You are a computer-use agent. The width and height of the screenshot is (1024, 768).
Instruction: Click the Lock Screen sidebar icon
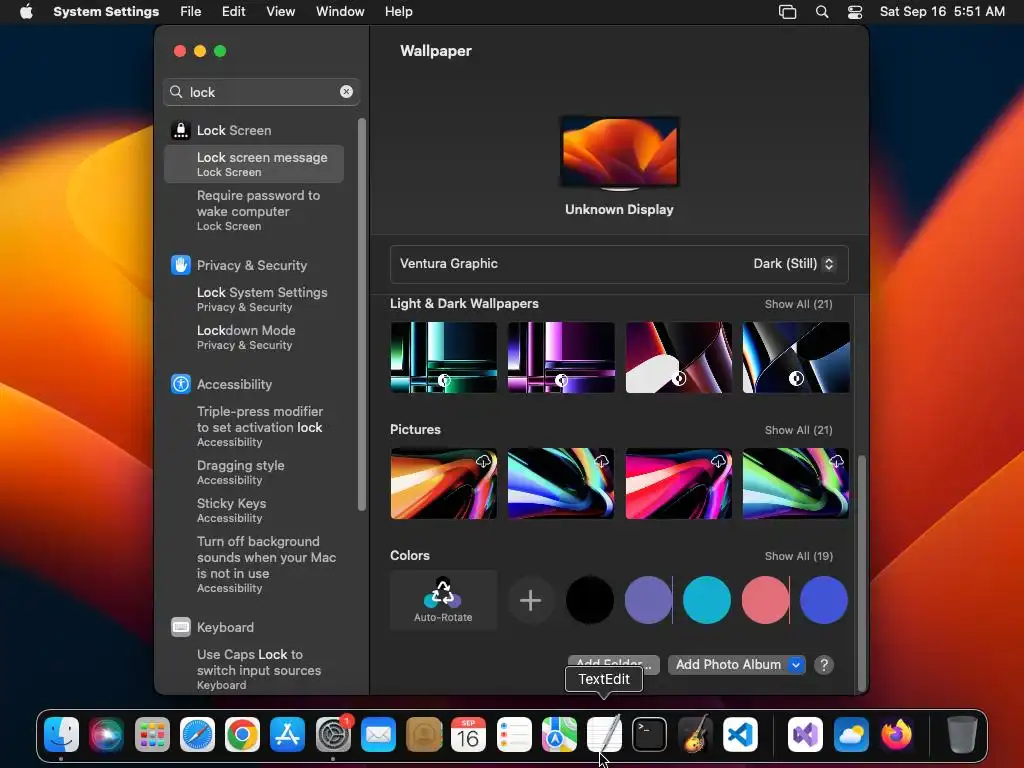click(180, 131)
